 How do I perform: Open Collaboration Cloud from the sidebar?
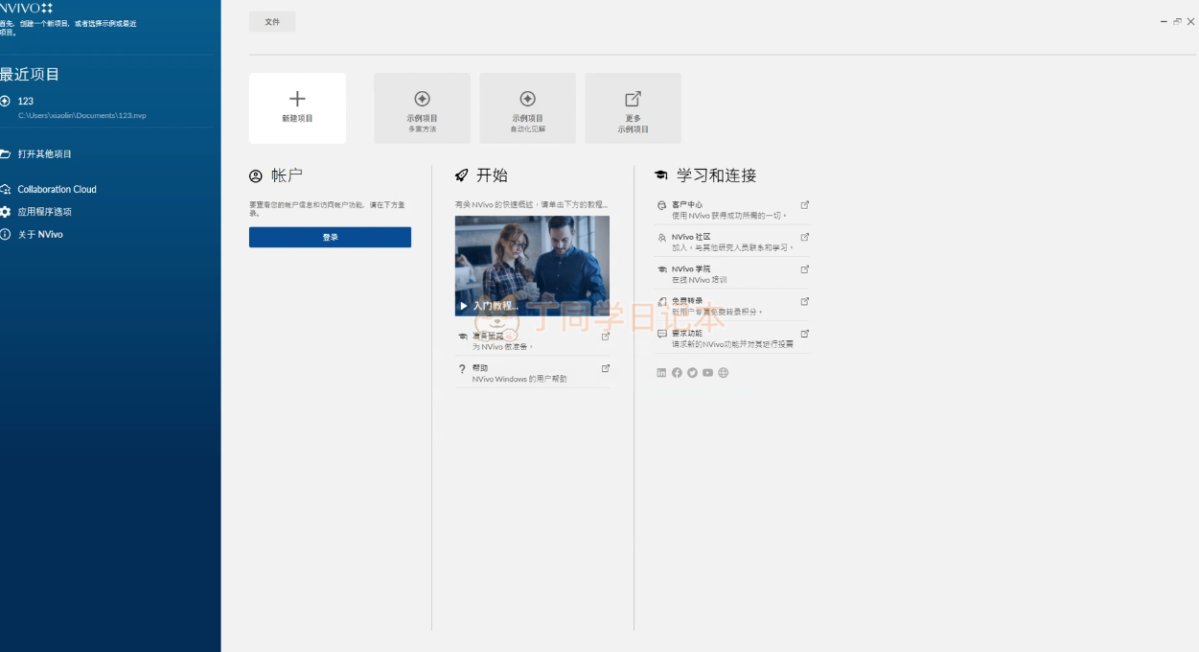coord(56,189)
